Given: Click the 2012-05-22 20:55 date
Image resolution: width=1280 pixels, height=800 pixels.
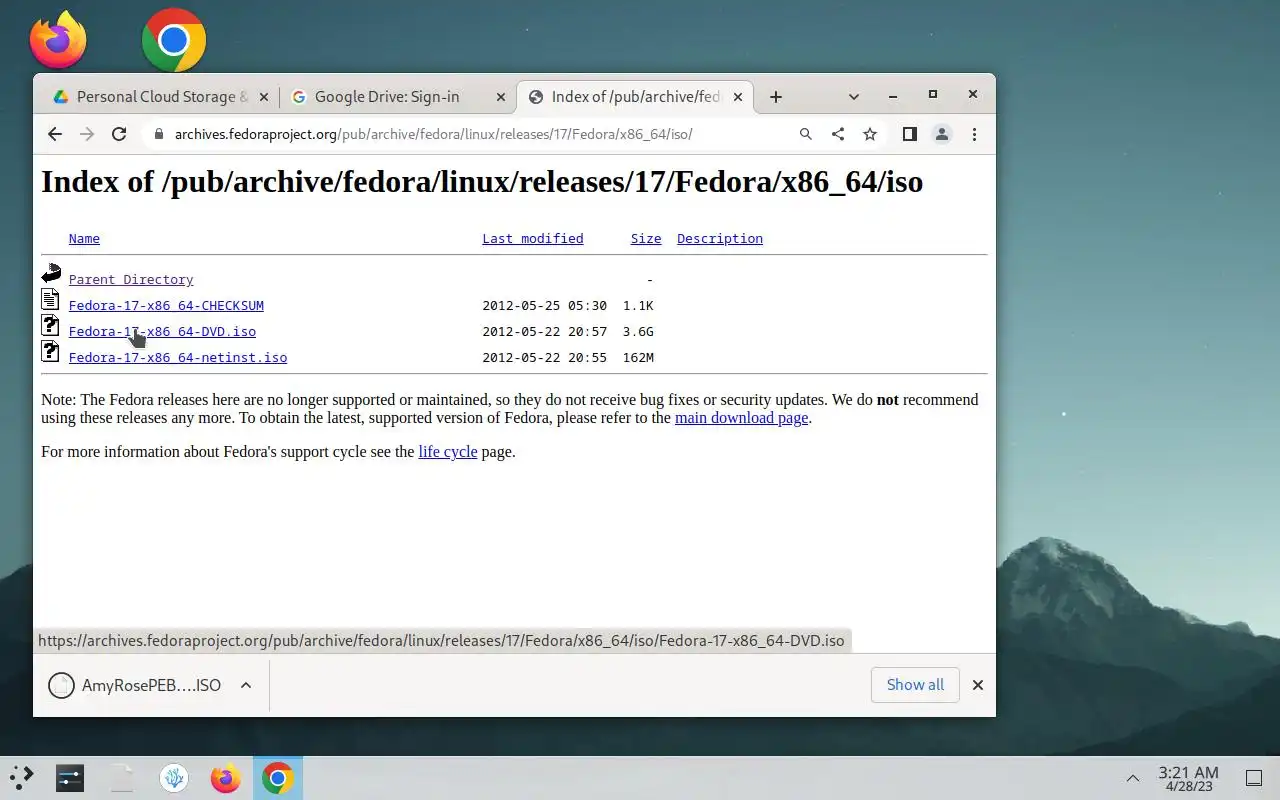Looking at the screenshot, I should tap(545, 358).
